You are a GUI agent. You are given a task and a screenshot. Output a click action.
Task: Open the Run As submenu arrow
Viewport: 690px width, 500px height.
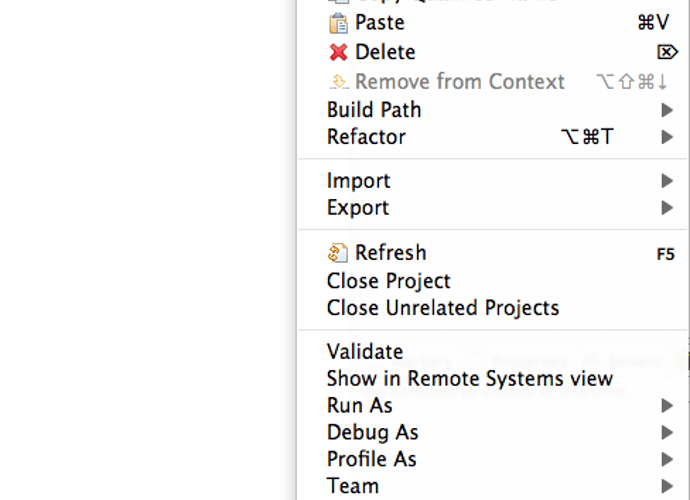click(x=667, y=405)
